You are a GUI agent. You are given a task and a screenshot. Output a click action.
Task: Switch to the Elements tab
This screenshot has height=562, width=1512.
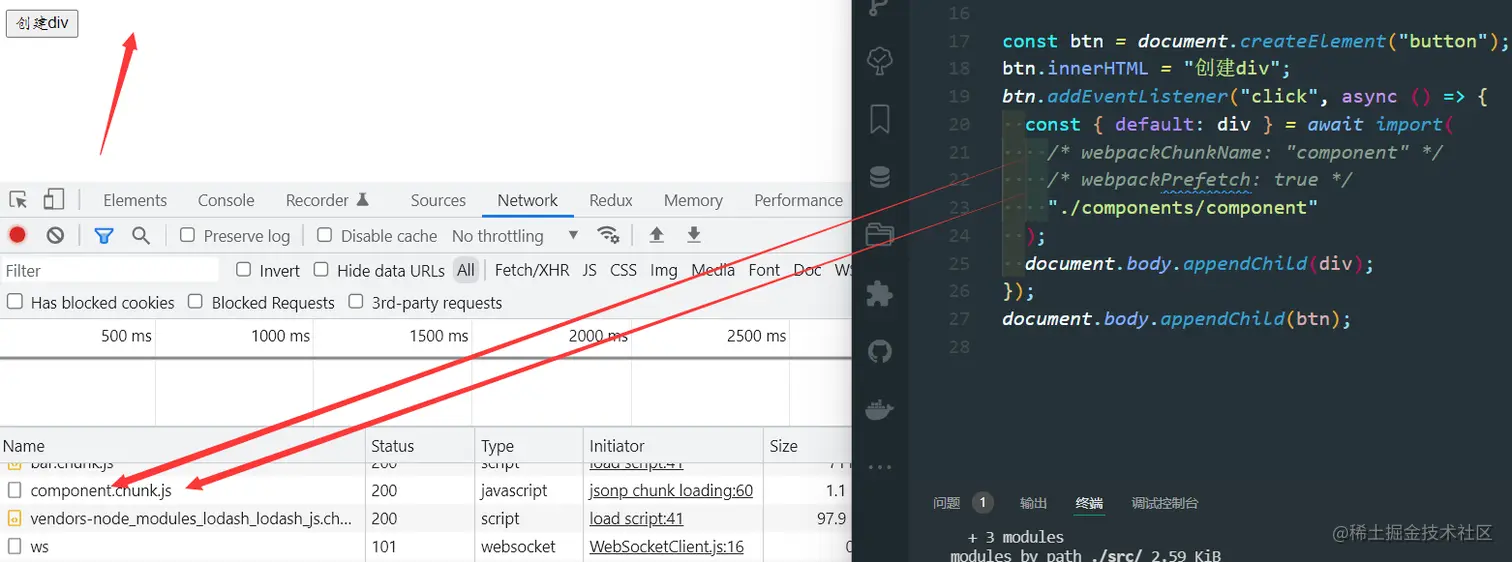click(135, 200)
